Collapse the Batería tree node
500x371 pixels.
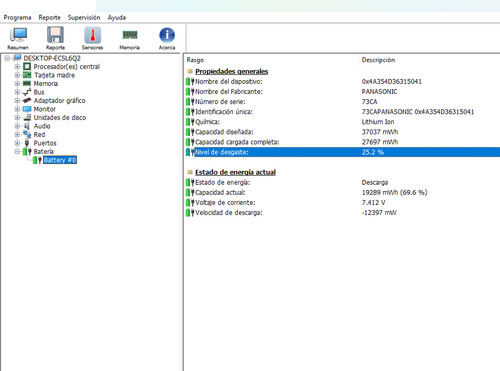[x=17, y=152]
